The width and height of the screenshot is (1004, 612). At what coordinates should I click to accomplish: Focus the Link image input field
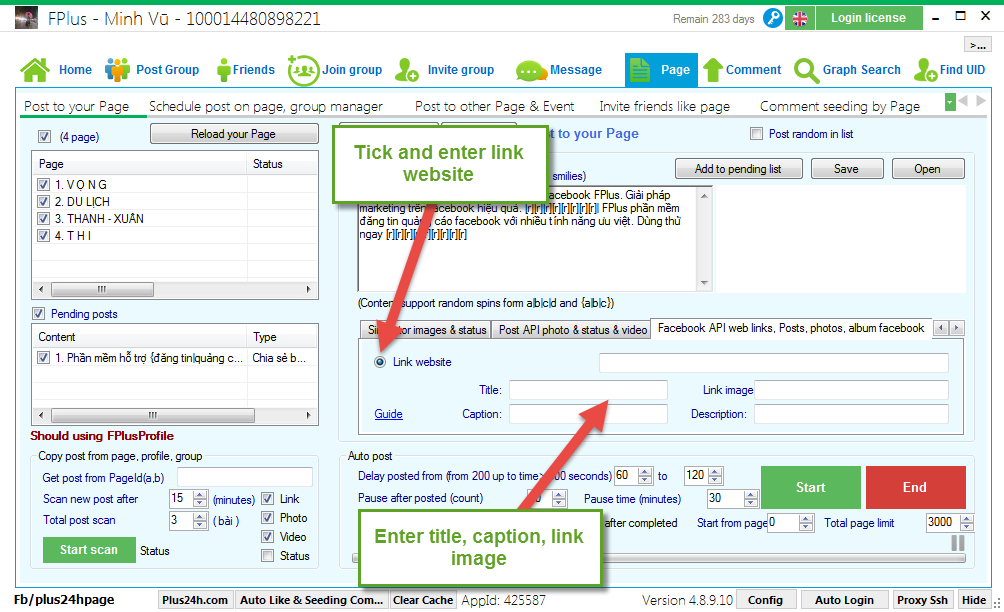click(x=851, y=390)
